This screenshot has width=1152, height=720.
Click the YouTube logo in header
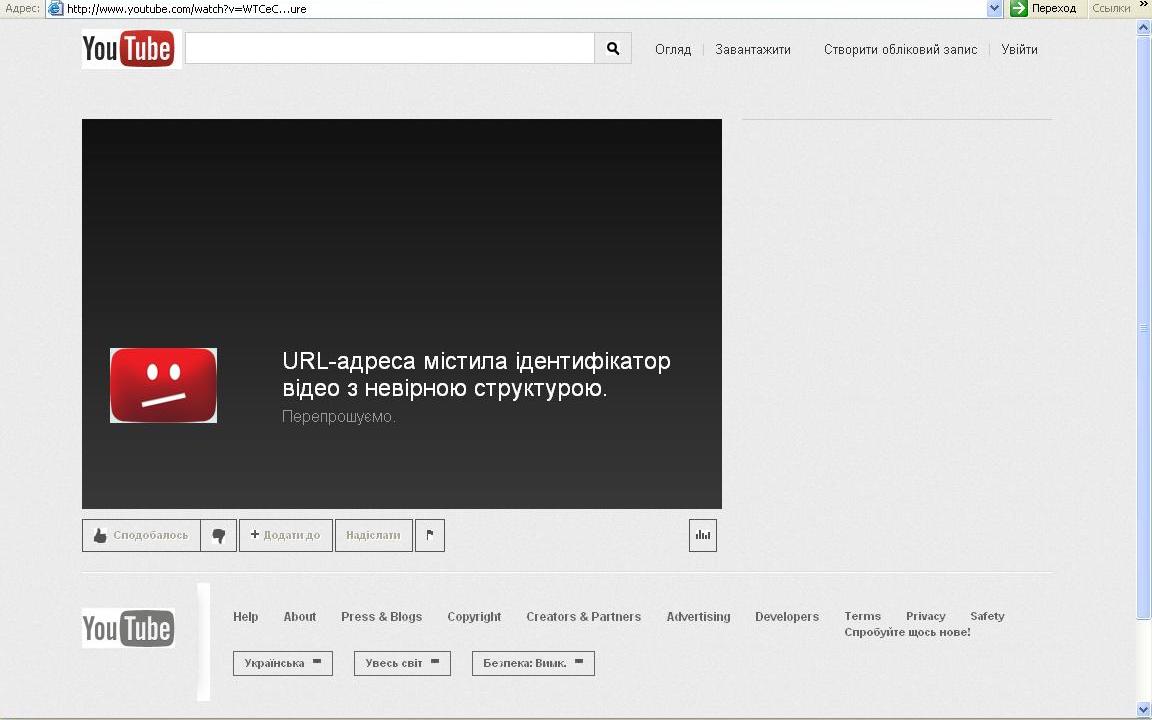tap(128, 48)
